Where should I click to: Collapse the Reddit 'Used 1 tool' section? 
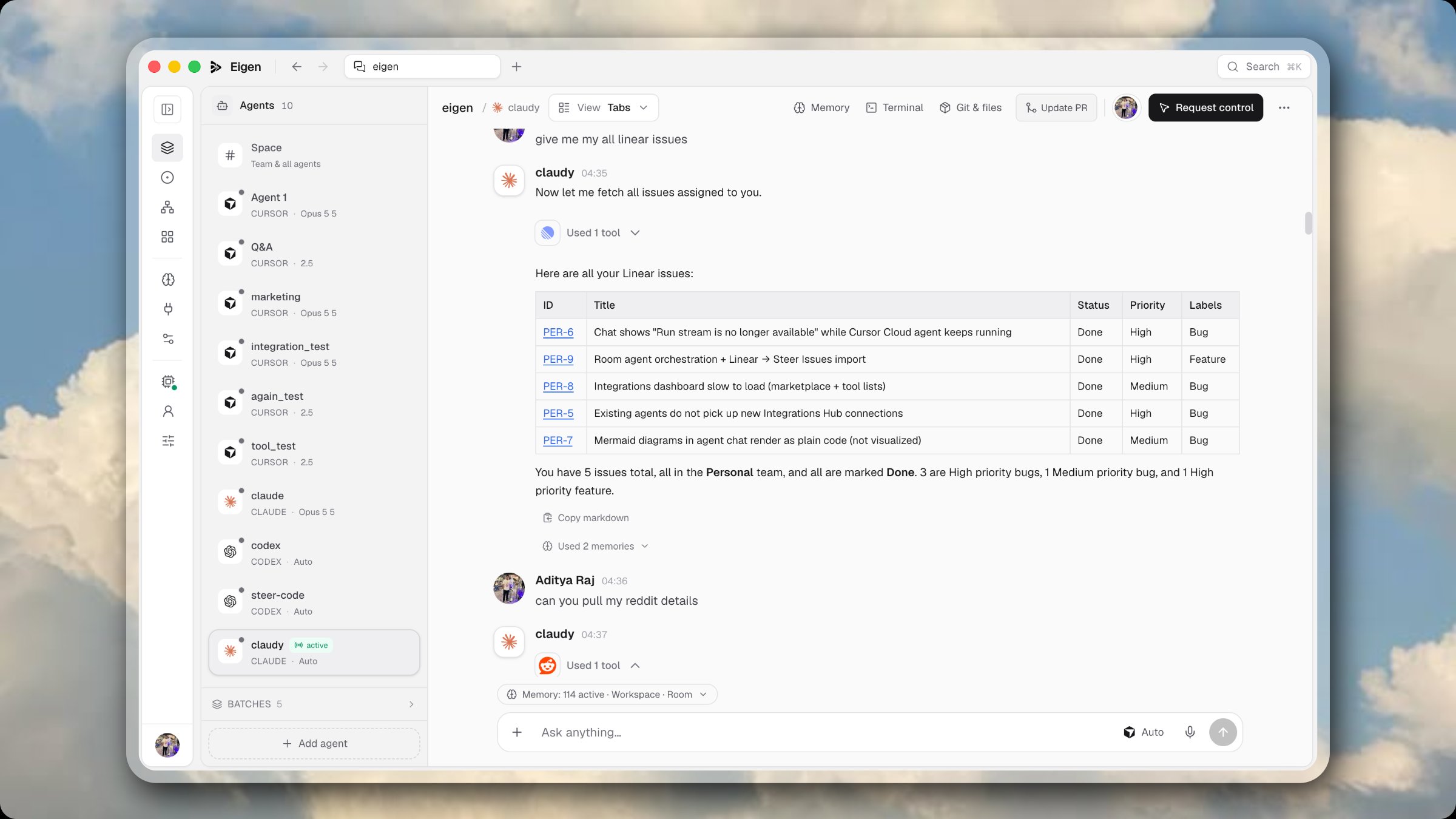click(x=588, y=666)
